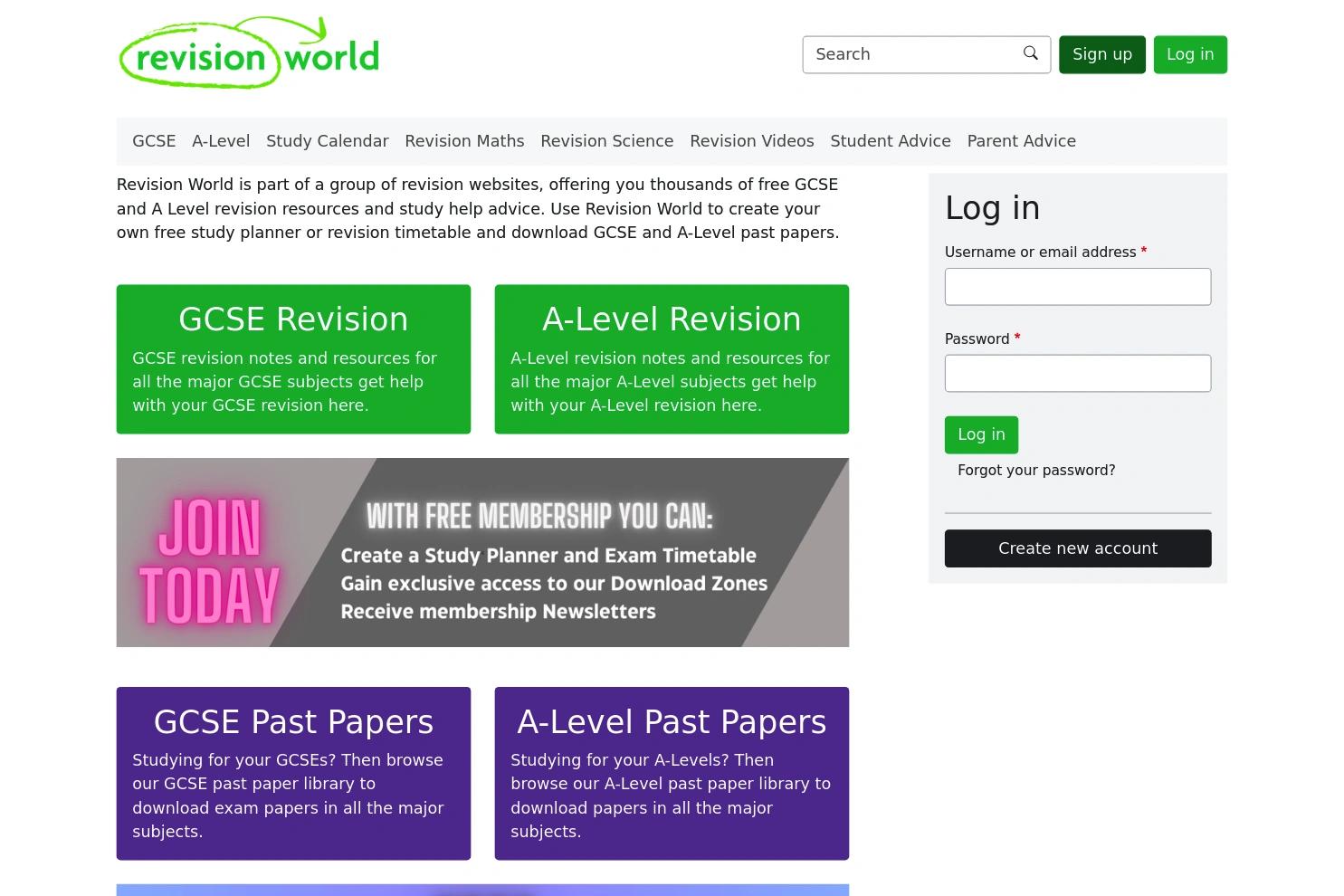Open Parent Advice from navigation
Screen dimensions: 1344x896
click(1022, 141)
